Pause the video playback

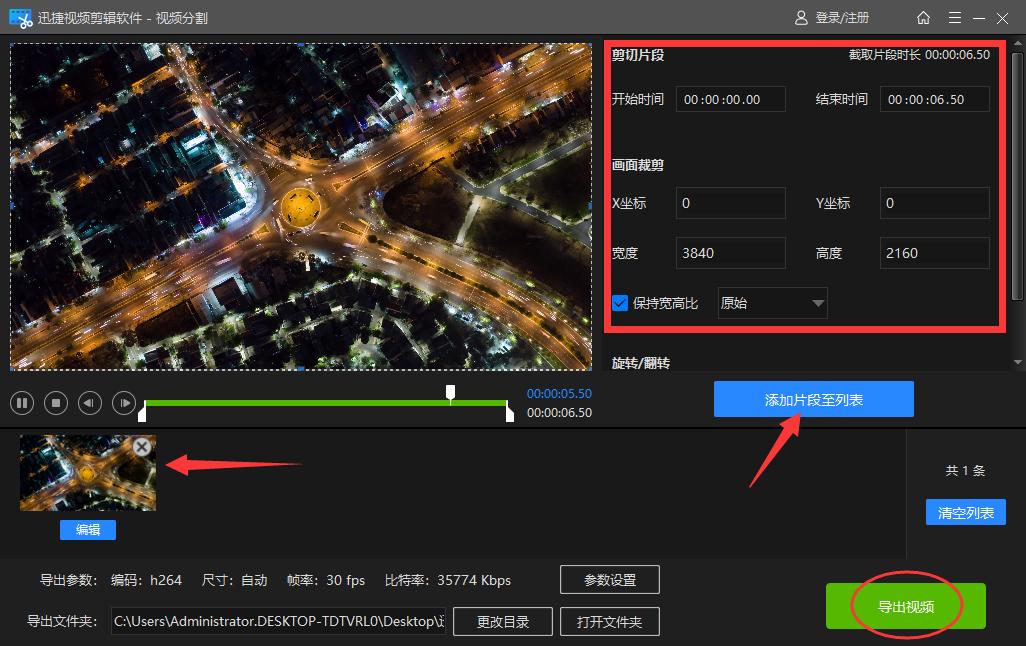click(x=21, y=403)
